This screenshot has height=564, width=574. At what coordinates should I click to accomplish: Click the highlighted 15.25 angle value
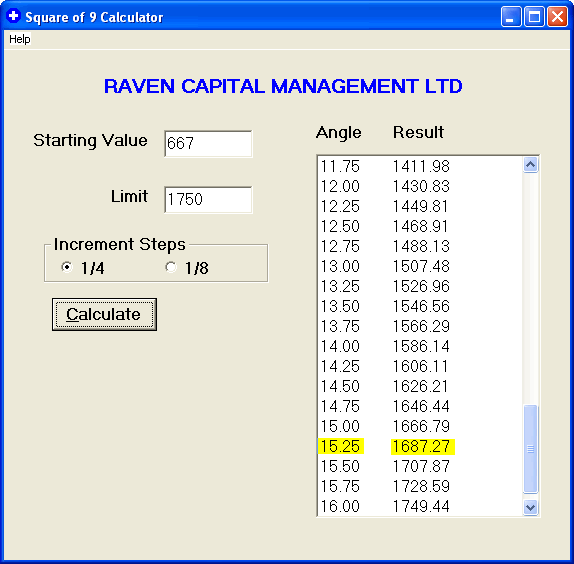[341, 447]
